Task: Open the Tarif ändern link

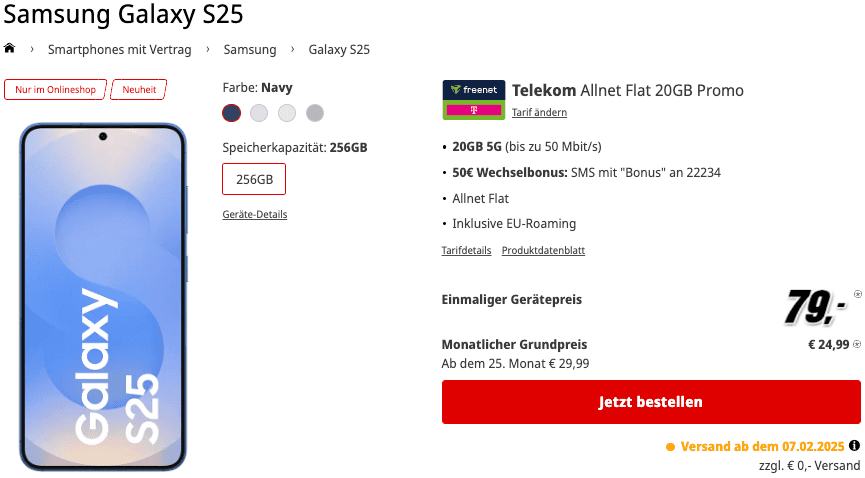Action: (539, 112)
